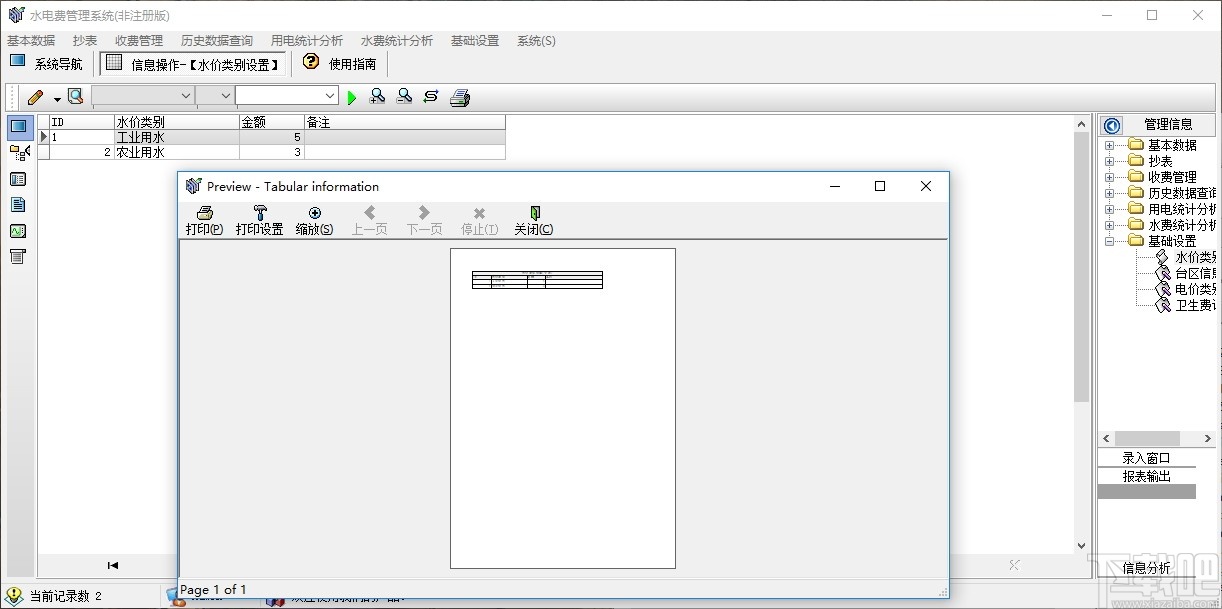Screen dimensions: 1222x609
Task: Click the data grid vertical scrollbar down arrow
Action: click(x=1081, y=545)
